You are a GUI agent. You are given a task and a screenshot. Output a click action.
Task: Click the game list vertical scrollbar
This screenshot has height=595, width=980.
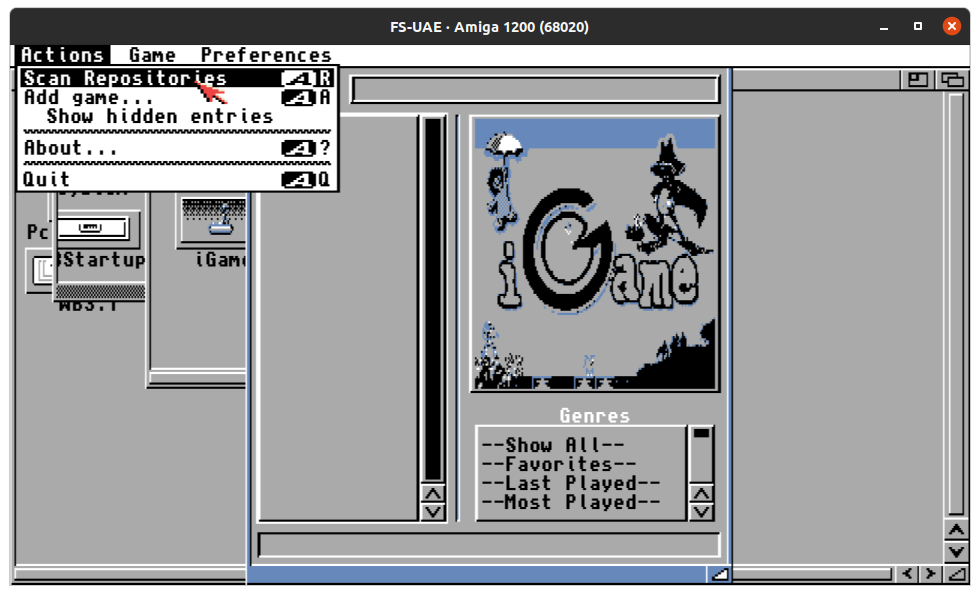coord(433,299)
